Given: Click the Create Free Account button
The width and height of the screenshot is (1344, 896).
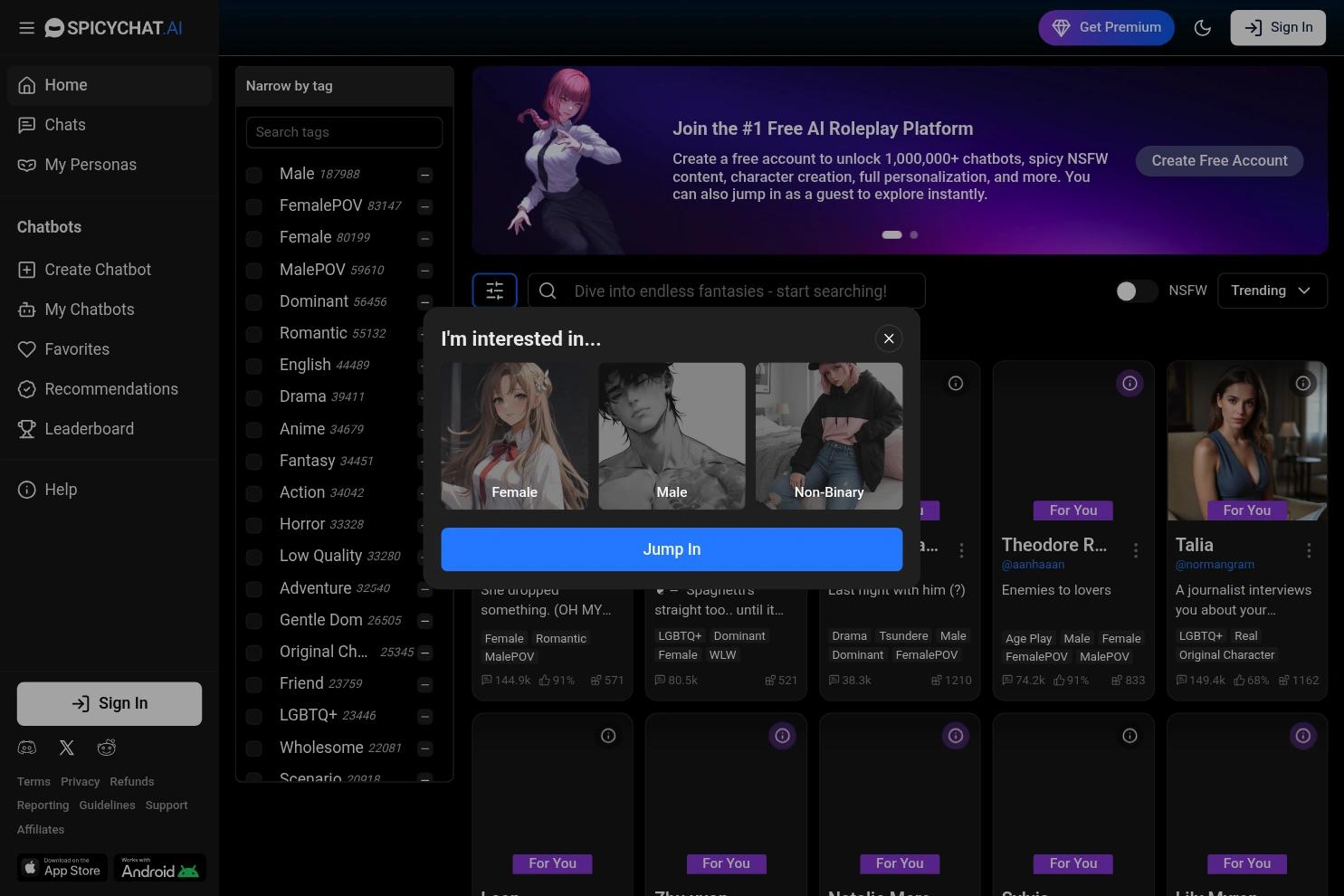Looking at the screenshot, I should (1219, 161).
